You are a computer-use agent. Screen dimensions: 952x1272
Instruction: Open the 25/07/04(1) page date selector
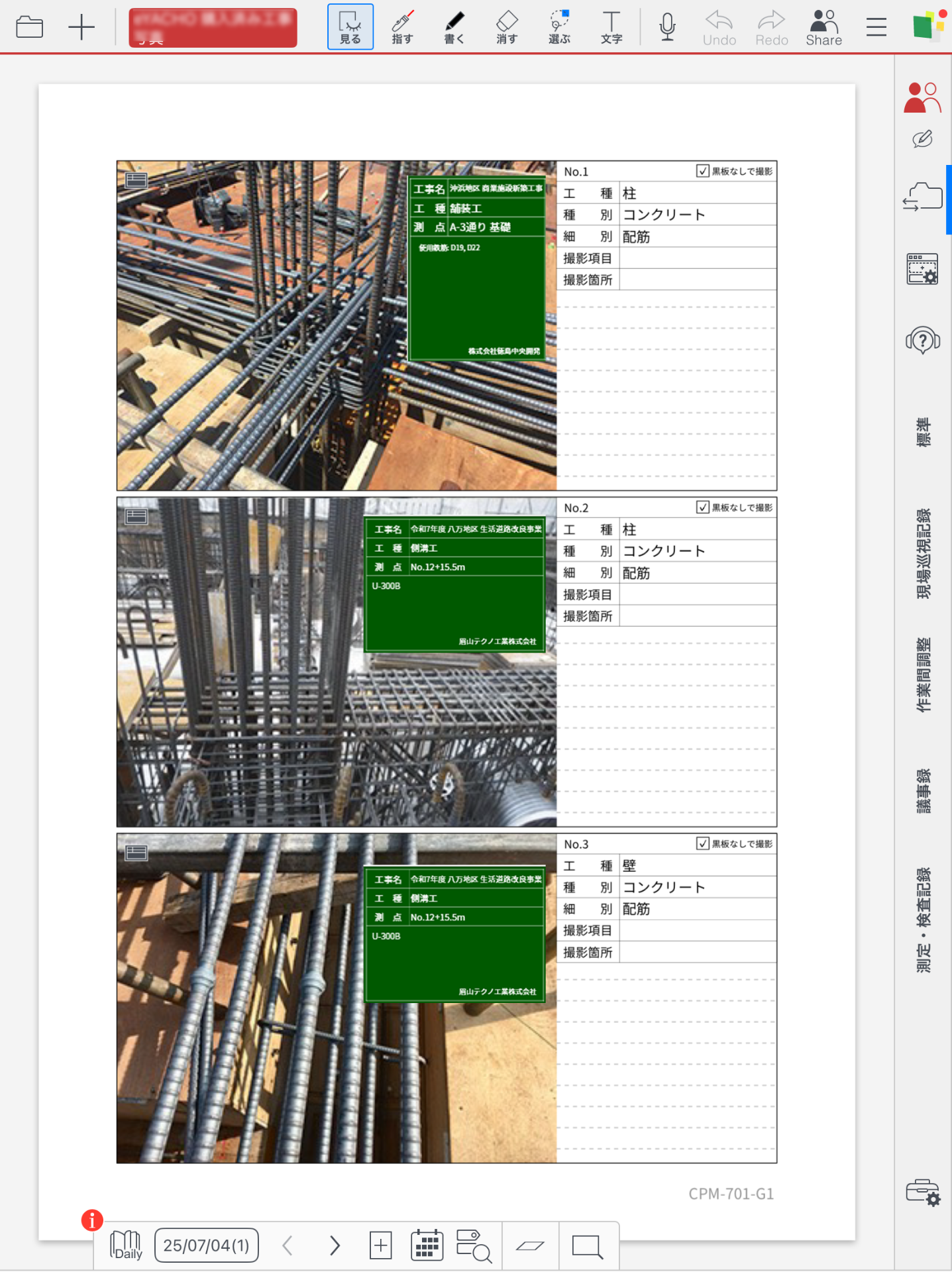(x=206, y=1245)
